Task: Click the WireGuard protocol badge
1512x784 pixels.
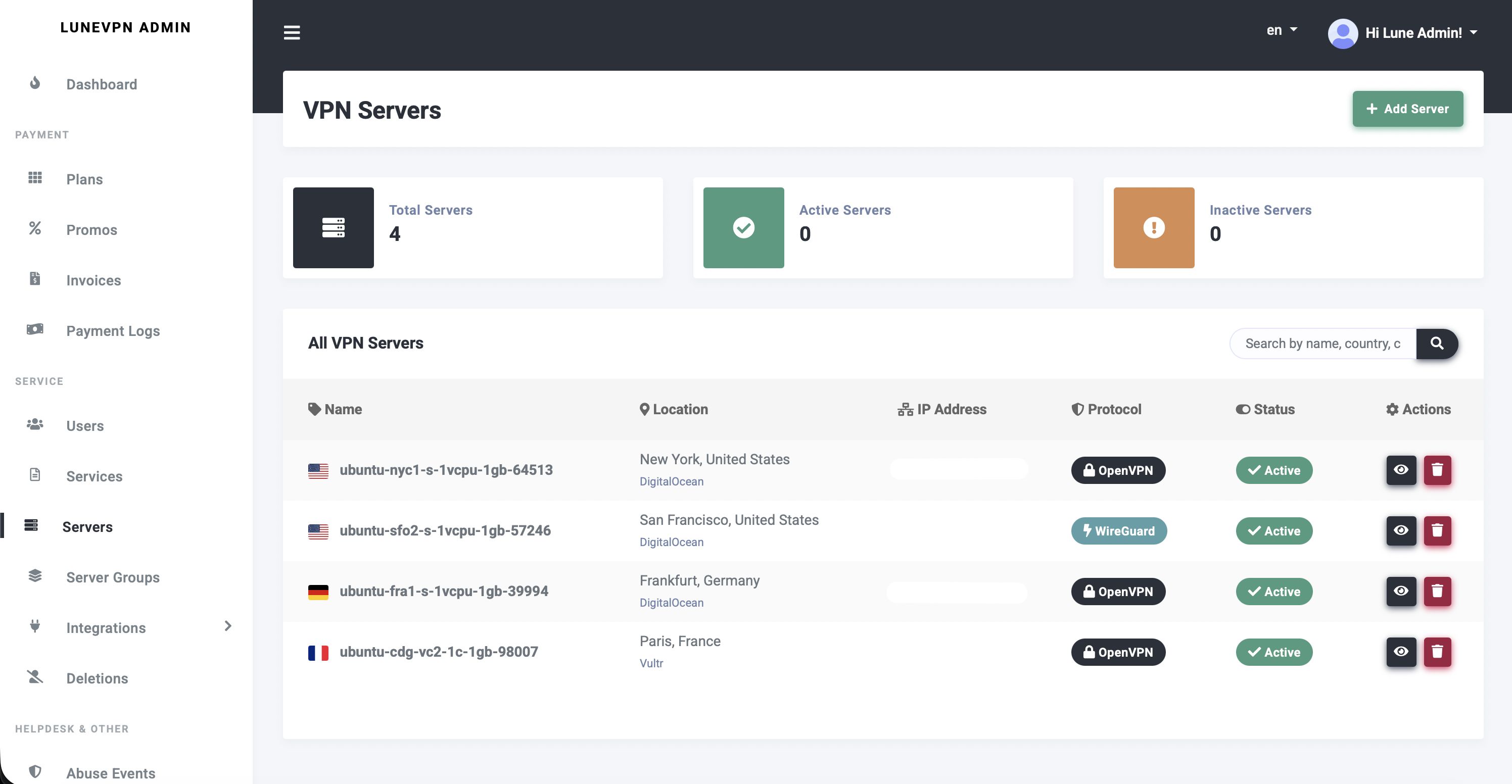Action: click(x=1119, y=530)
